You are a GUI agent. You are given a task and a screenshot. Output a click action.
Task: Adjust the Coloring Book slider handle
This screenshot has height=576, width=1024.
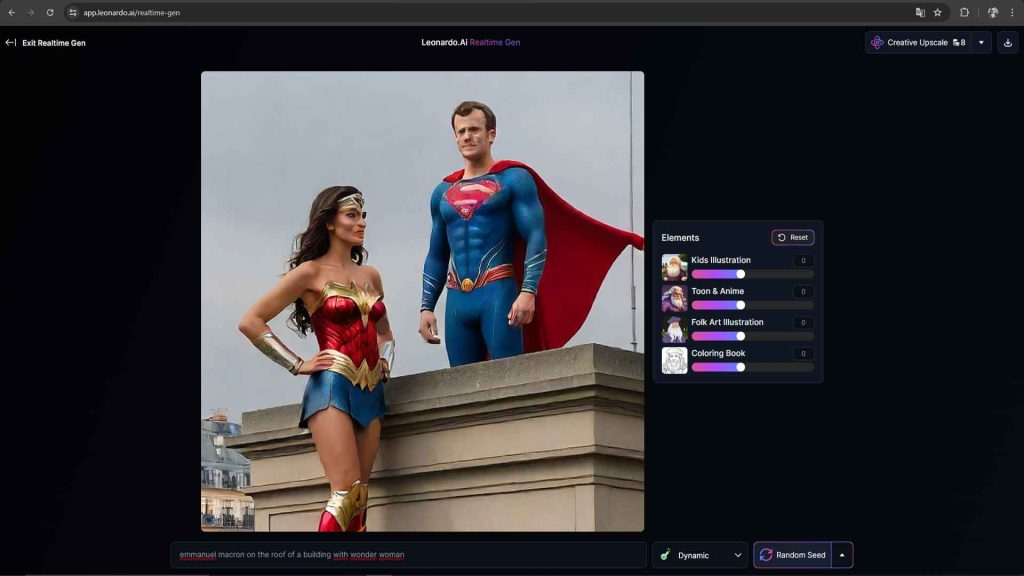click(x=741, y=367)
